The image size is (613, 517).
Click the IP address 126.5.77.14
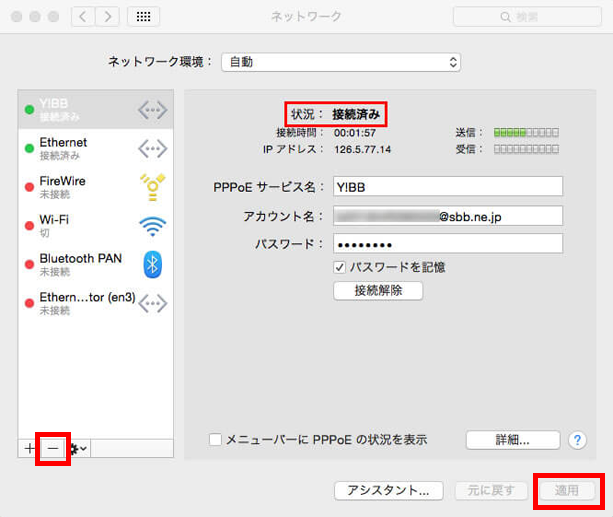(x=362, y=149)
